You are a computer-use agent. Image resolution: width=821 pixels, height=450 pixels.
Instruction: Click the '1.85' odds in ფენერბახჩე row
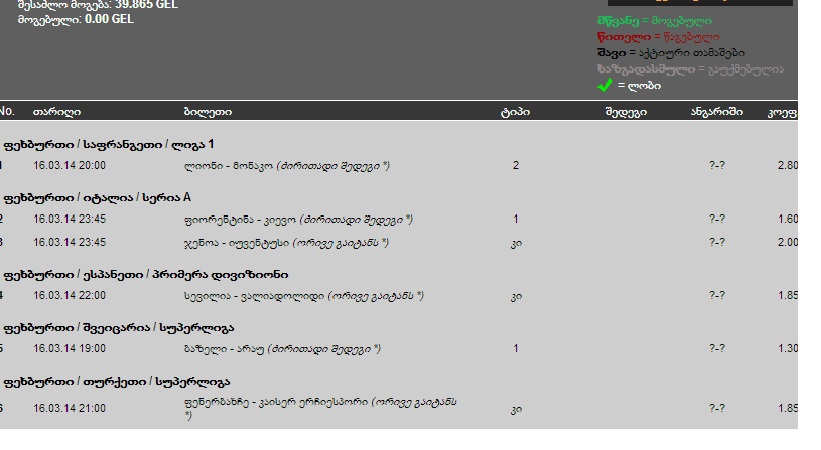click(788, 408)
